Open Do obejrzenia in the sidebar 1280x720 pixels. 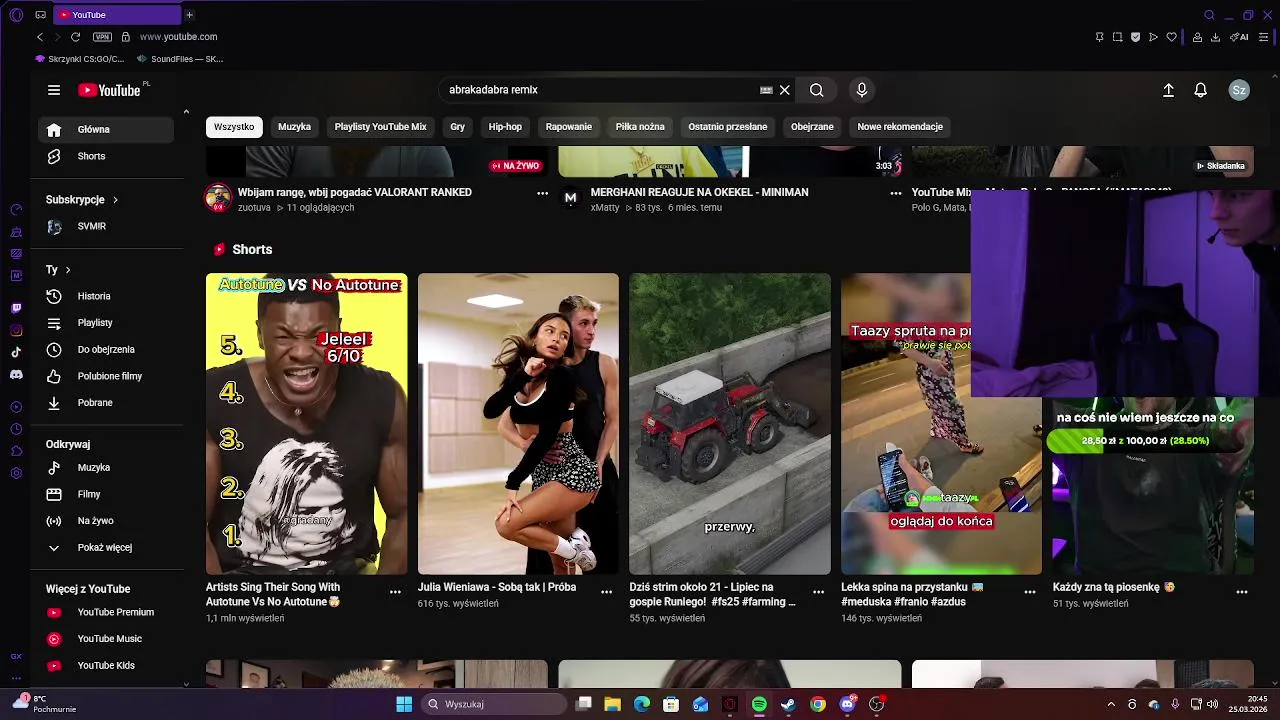pyautogui.click(x=106, y=349)
